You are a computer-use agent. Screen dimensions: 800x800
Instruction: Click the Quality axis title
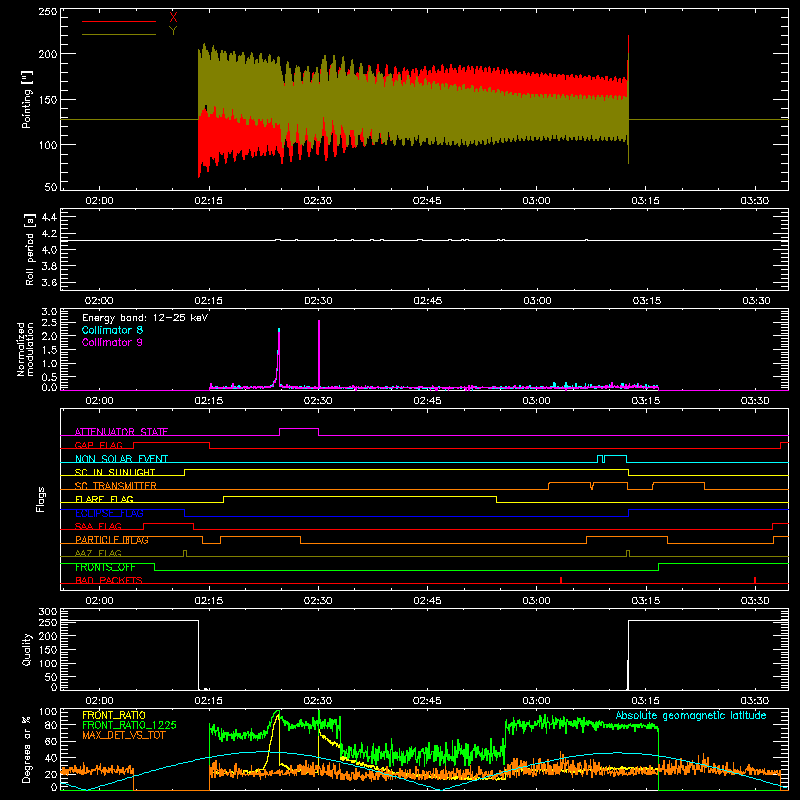[x=27, y=649]
